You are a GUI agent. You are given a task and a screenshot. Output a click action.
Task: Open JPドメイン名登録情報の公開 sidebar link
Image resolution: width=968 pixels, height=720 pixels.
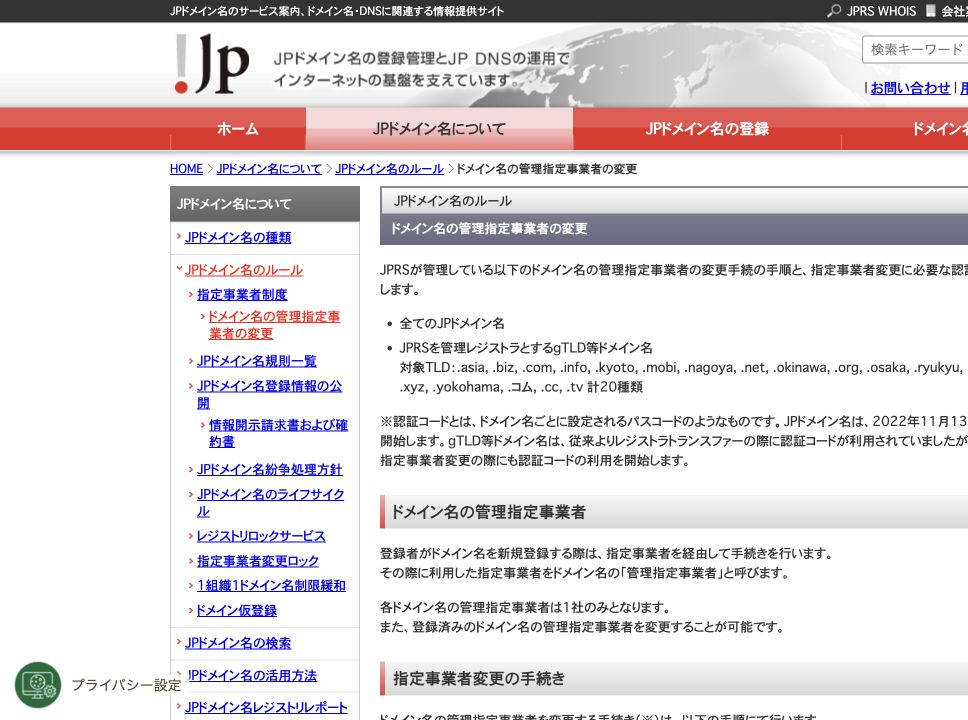269,394
